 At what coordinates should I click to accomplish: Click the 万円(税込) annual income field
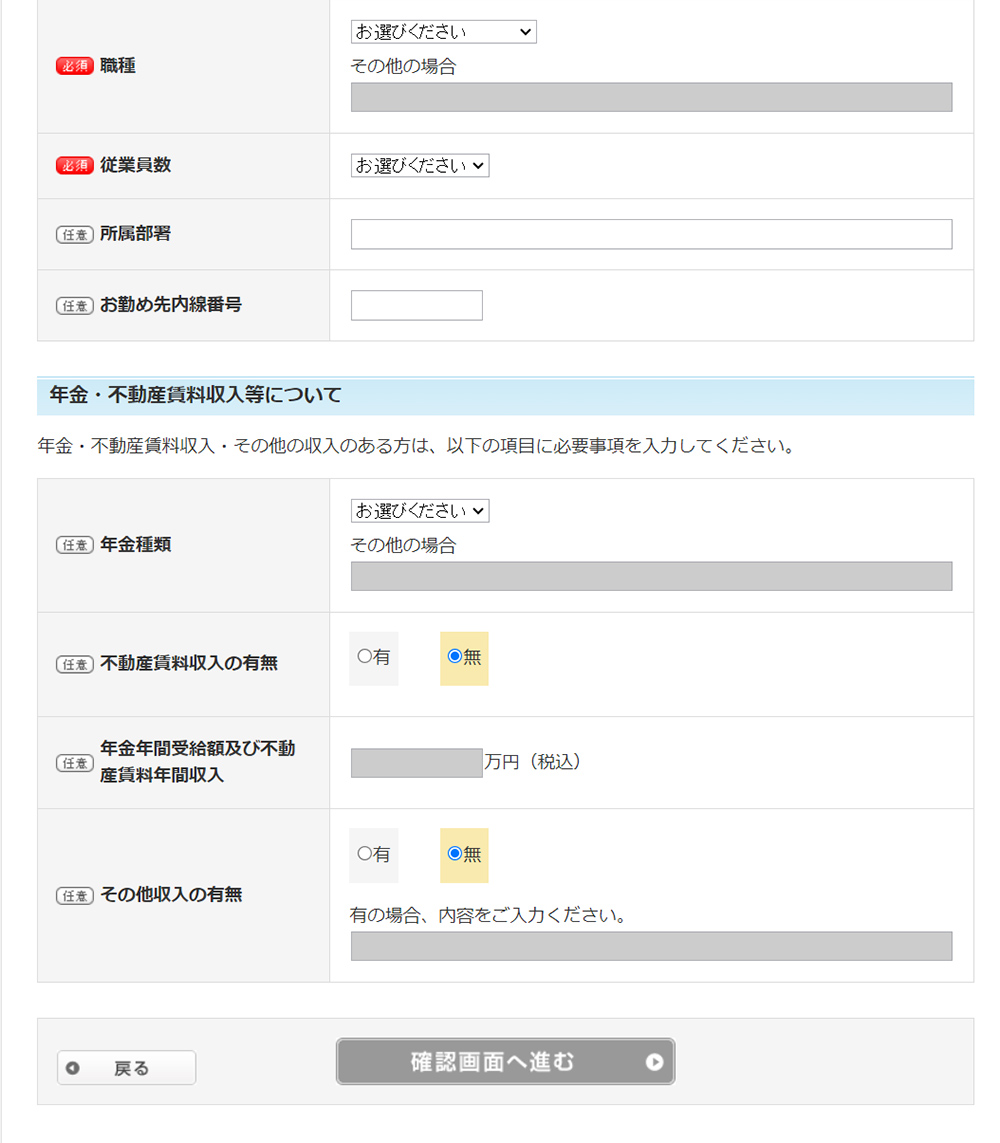[416, 763]
